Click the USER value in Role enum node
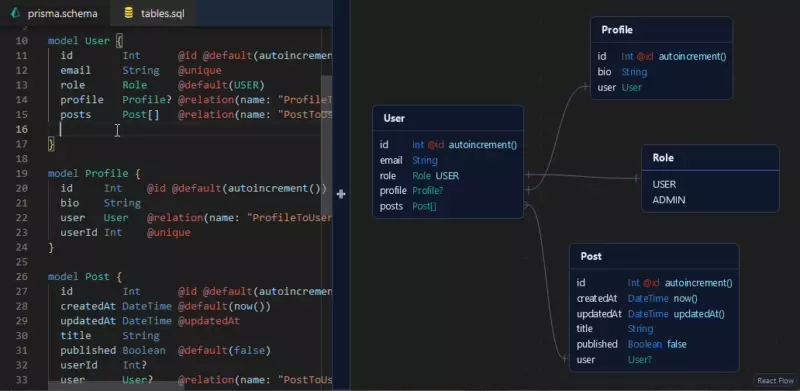Viewport: 800px width, 391px height. click(664, 184)
